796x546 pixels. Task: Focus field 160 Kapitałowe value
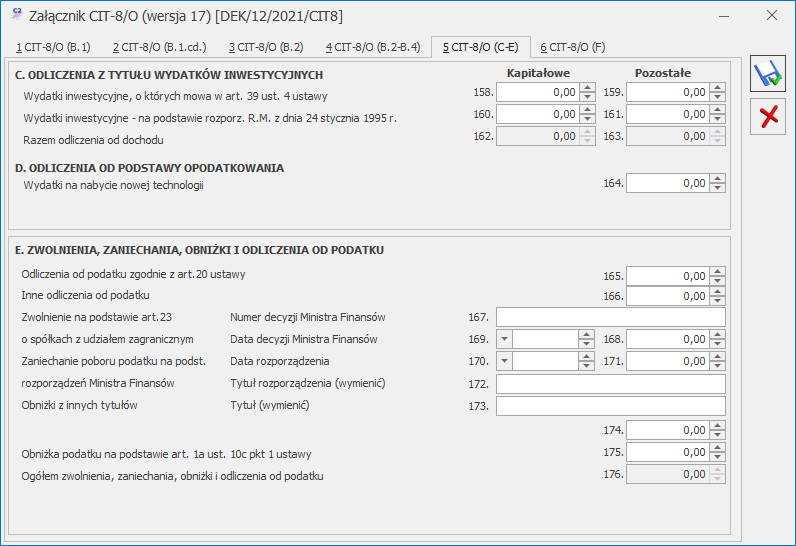[x=538, y=114]
